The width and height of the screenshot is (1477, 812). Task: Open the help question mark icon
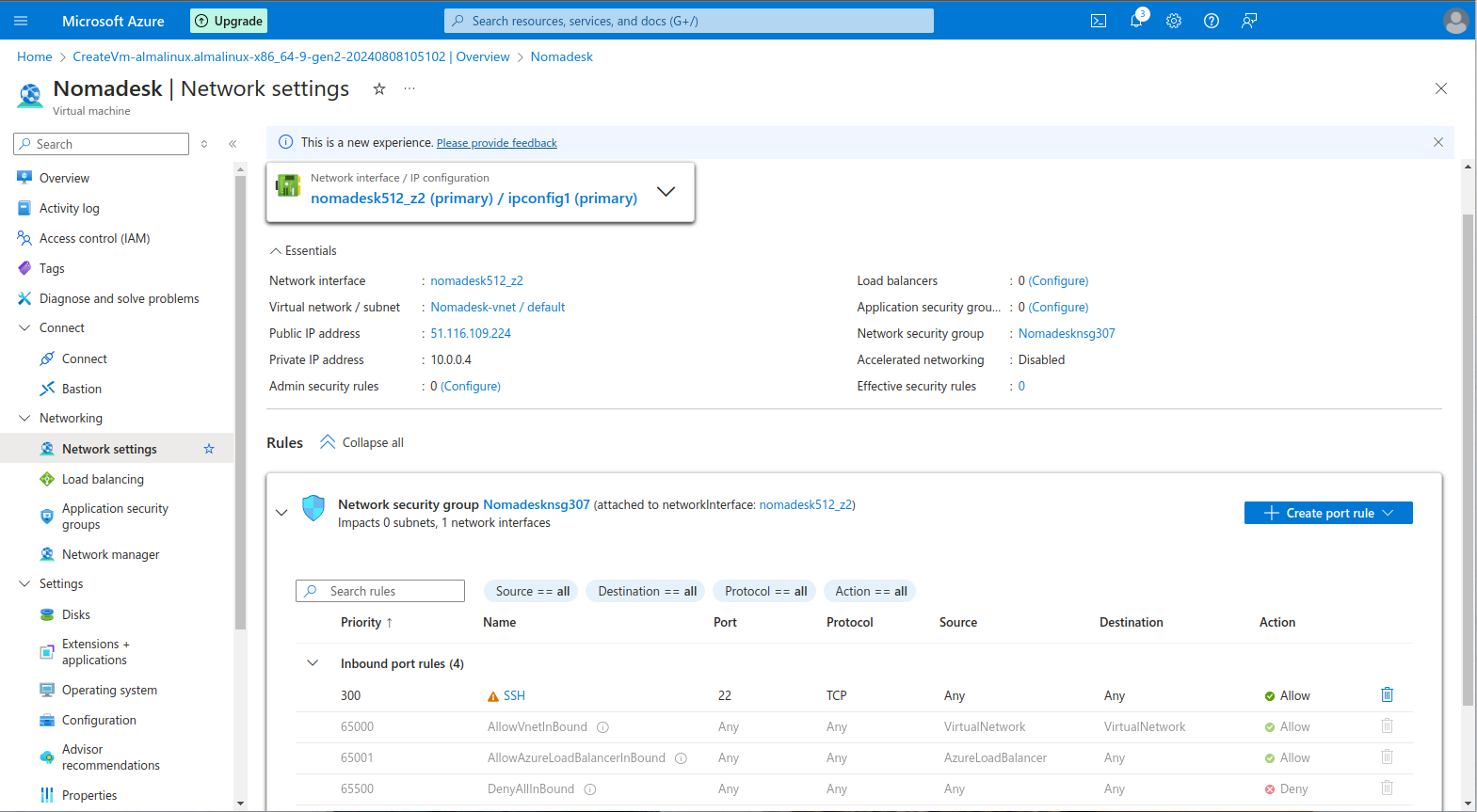pos(1212,21)
